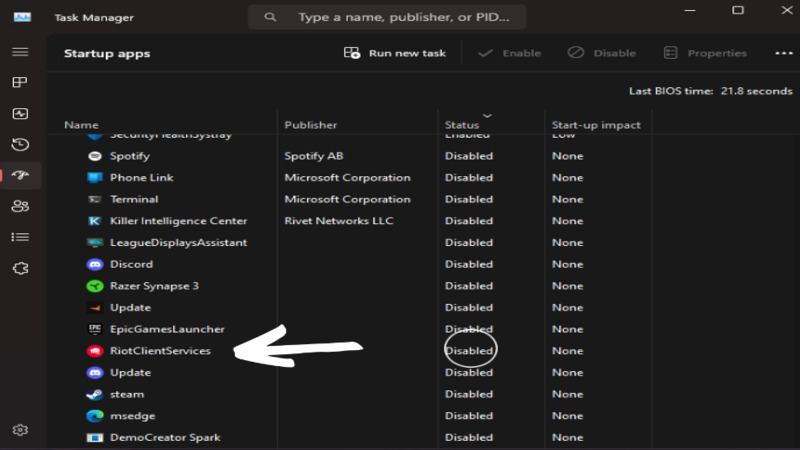Go to Processes page in sidebar

20,83
